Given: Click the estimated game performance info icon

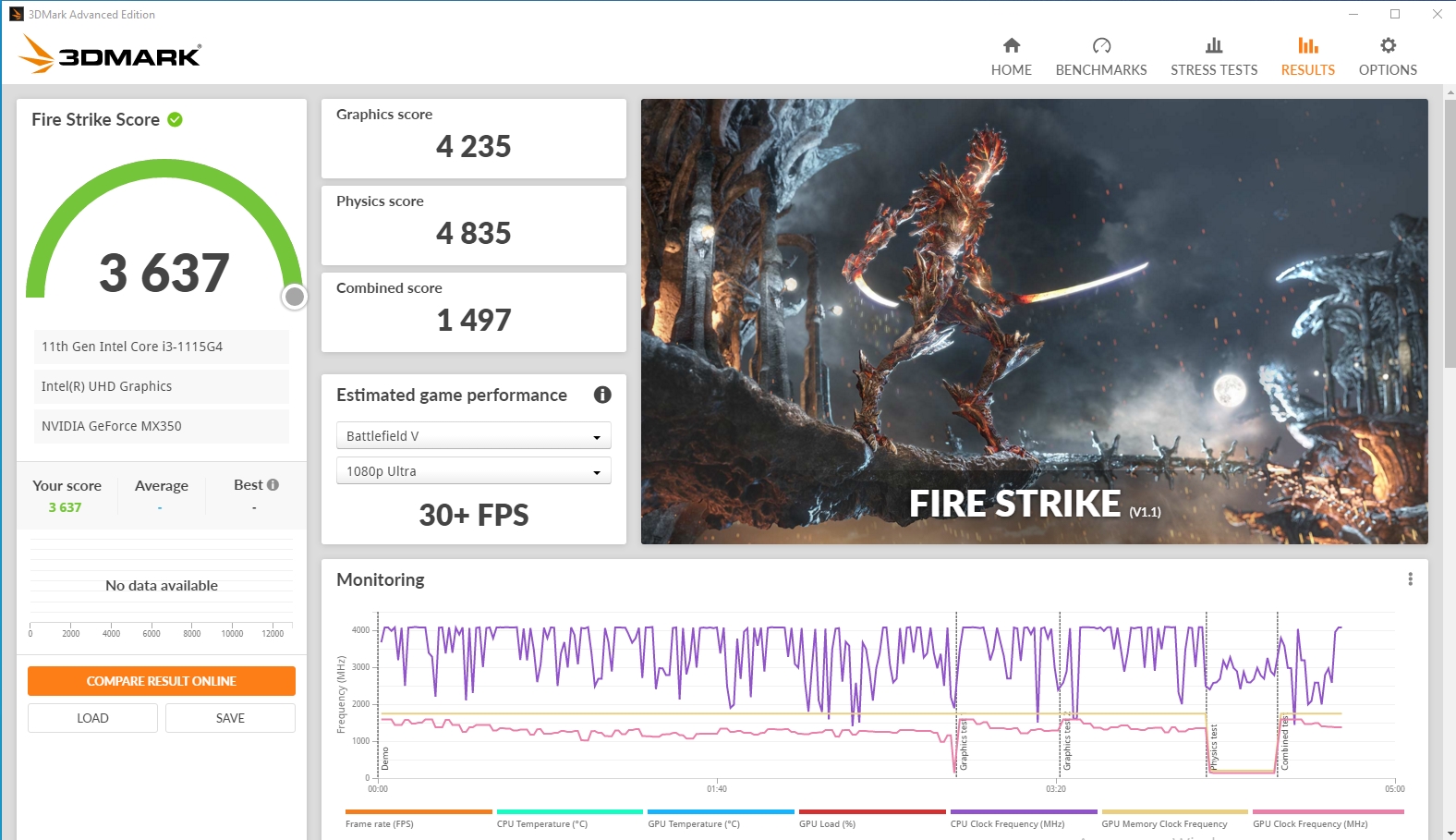Looking at the screenshot, I should [602, 395].
